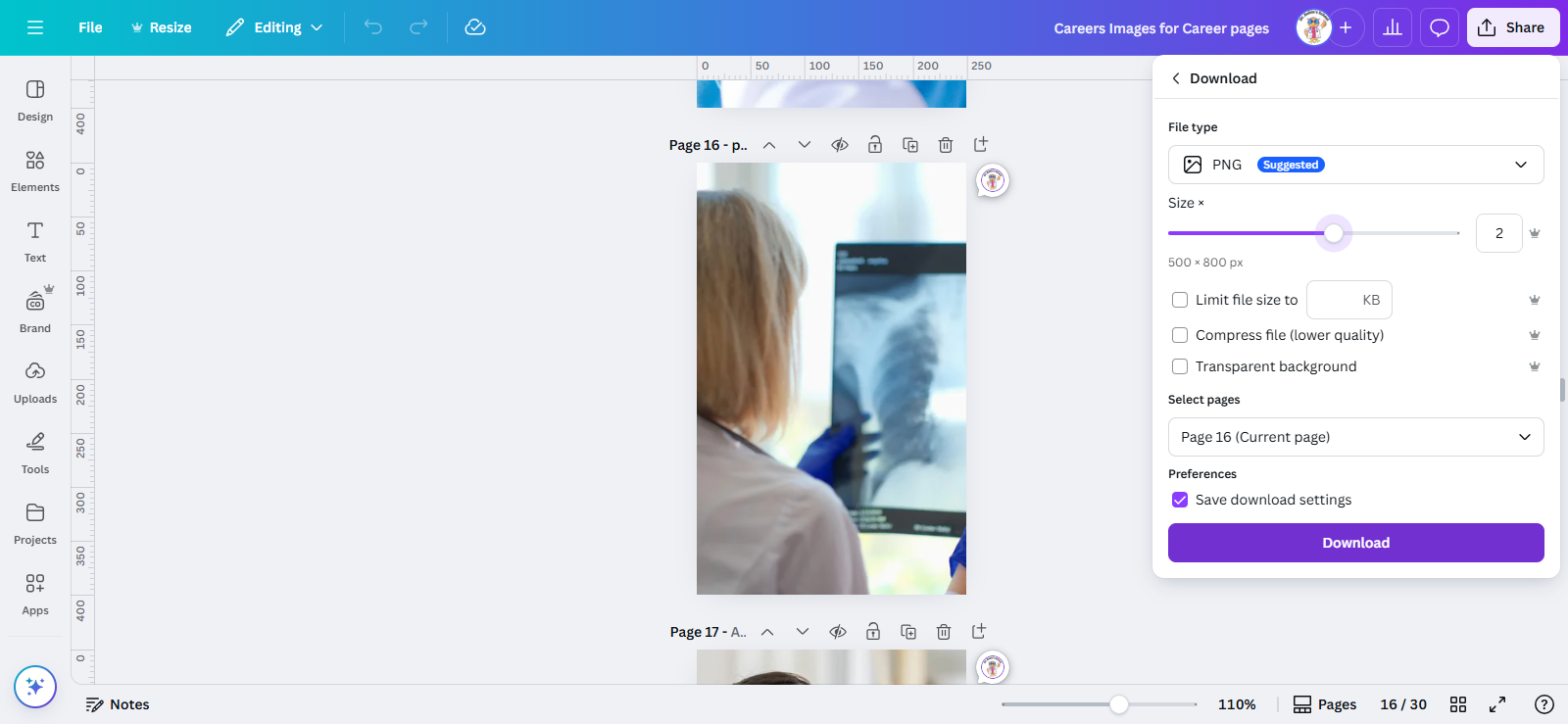Switch to grid view of pages
The image size is (1568, 724).
click(1458, 704)
